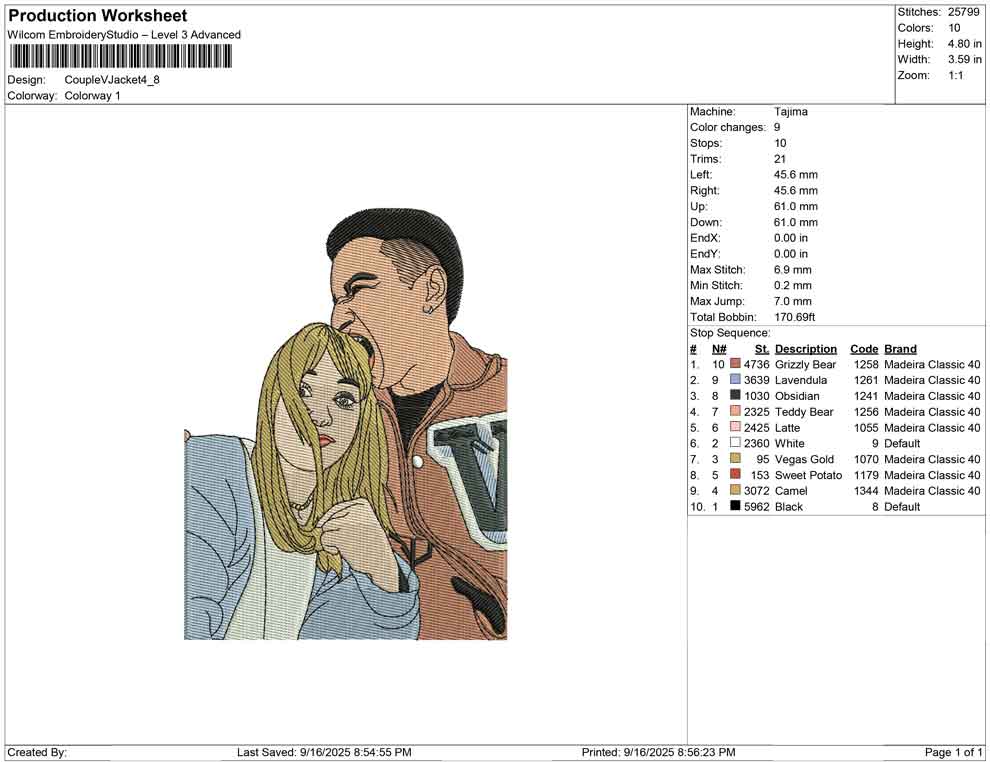Image resolution: width=990 pixels, height=762 pixels.
Task: Pick the Camel thread swatch
Action: [x=735, y=491]
